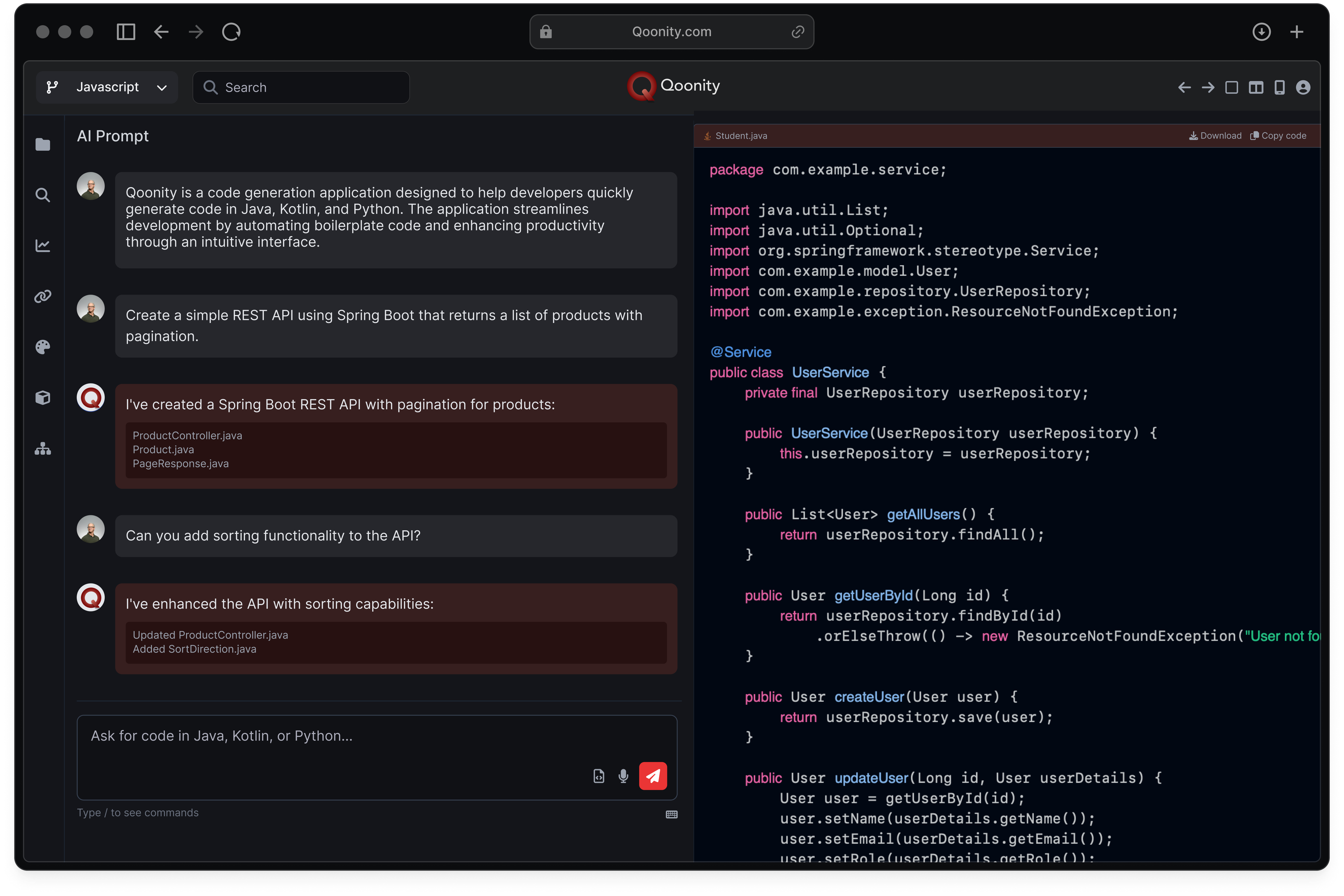
Task: Select the 3D cube sidebar icon
Action: pos(43,398)
